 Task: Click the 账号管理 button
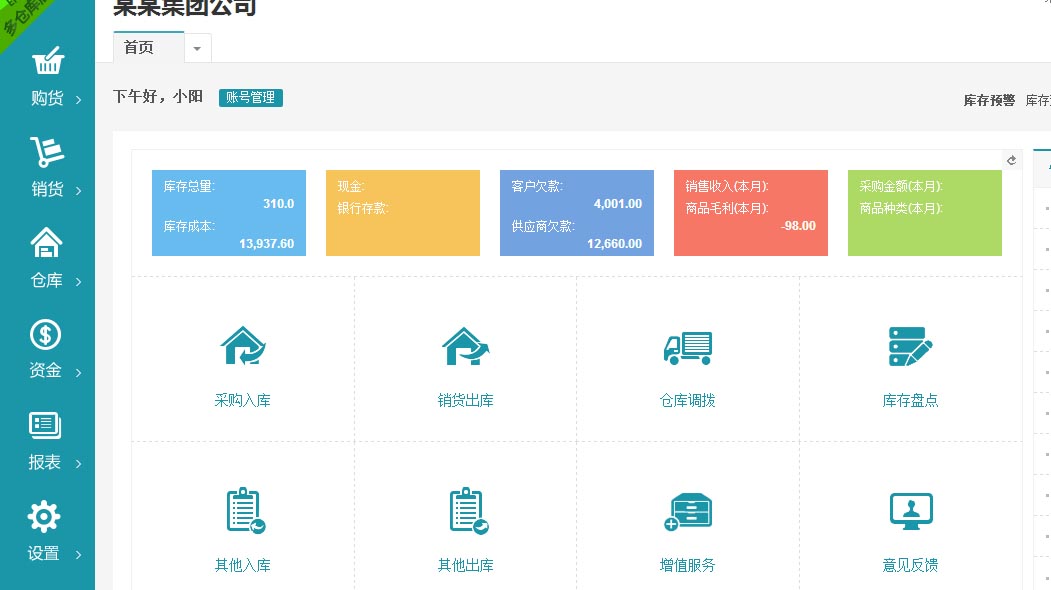[251, 98]
